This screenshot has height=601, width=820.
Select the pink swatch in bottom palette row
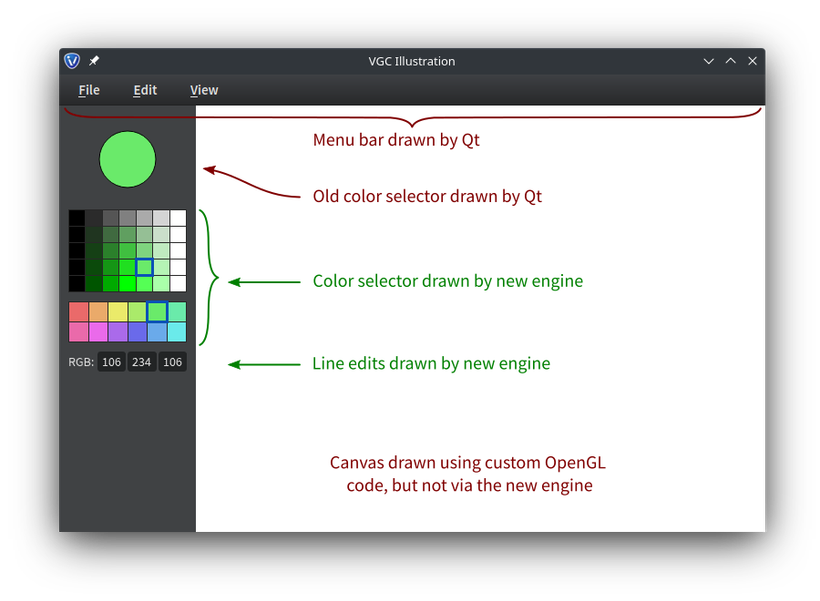tap(79, 332)
